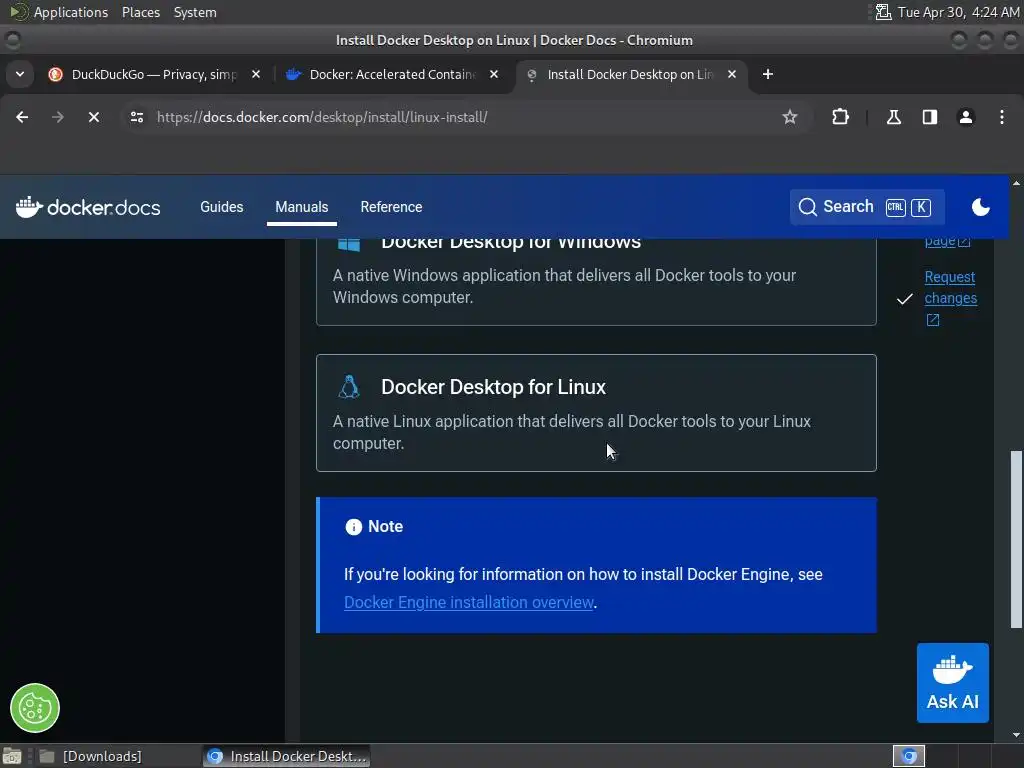
Task: Go forward using the browser forward arrow
Action: [58, 117]
